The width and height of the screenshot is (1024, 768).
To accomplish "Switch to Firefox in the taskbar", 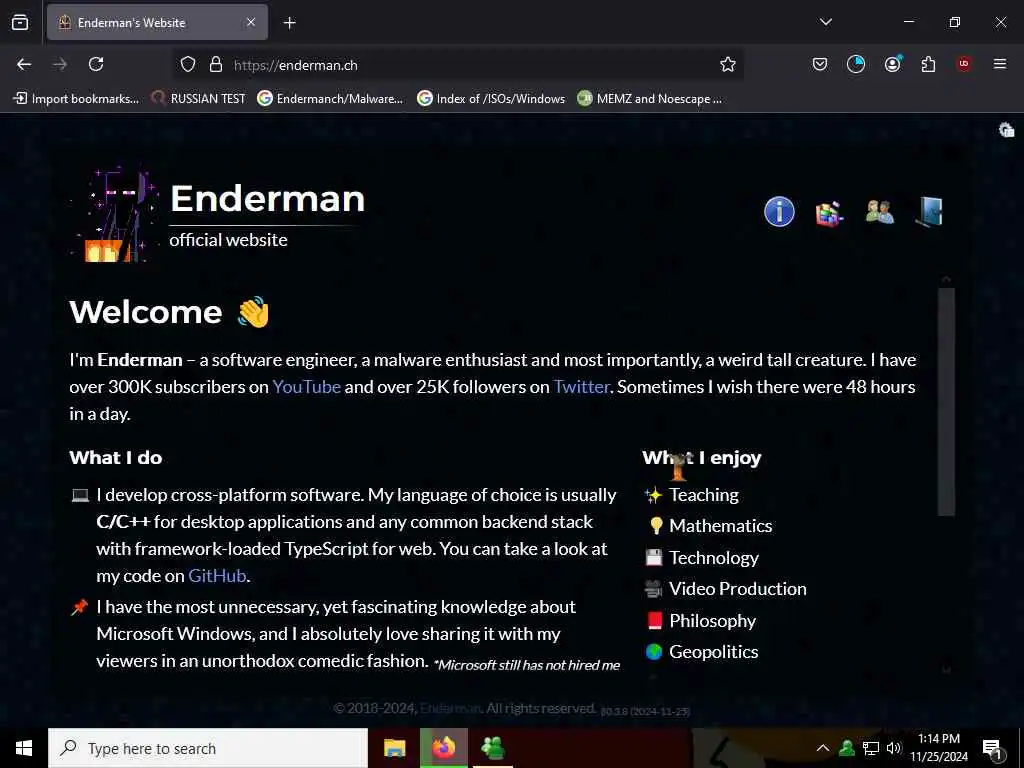I will coord(443,748).
